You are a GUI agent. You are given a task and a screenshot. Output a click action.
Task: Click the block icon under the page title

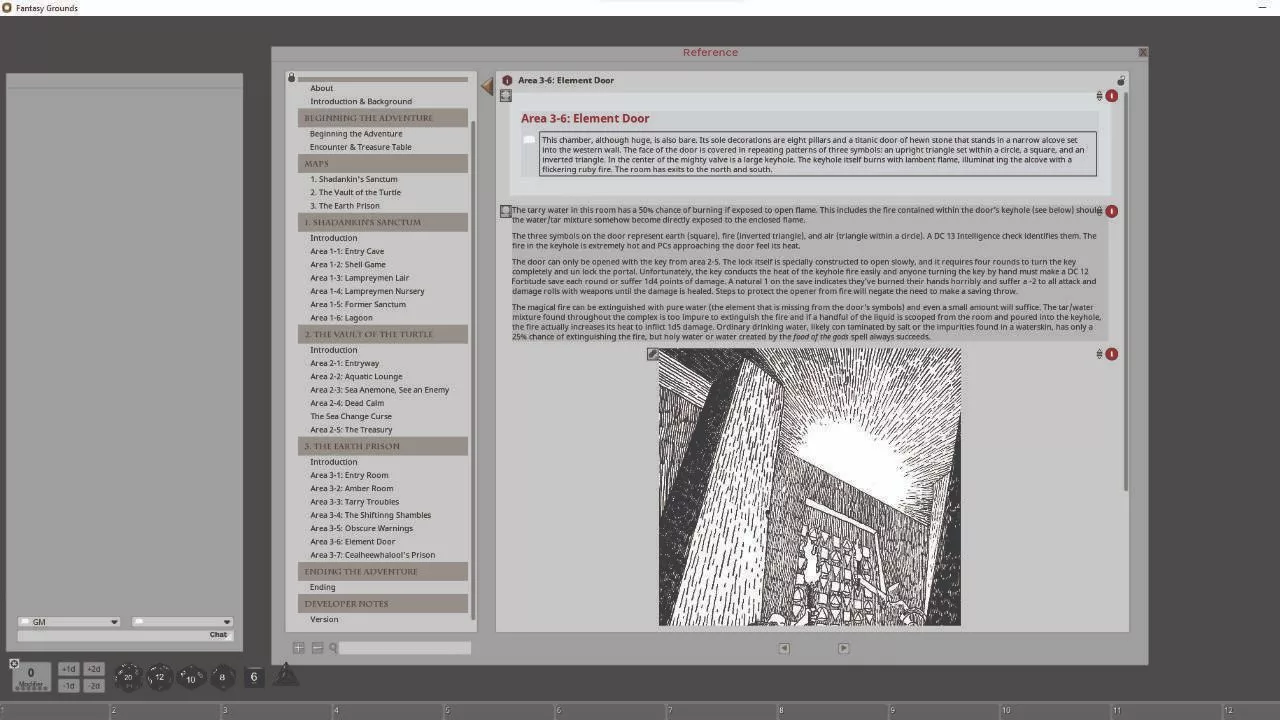click(x=505, y=96)
